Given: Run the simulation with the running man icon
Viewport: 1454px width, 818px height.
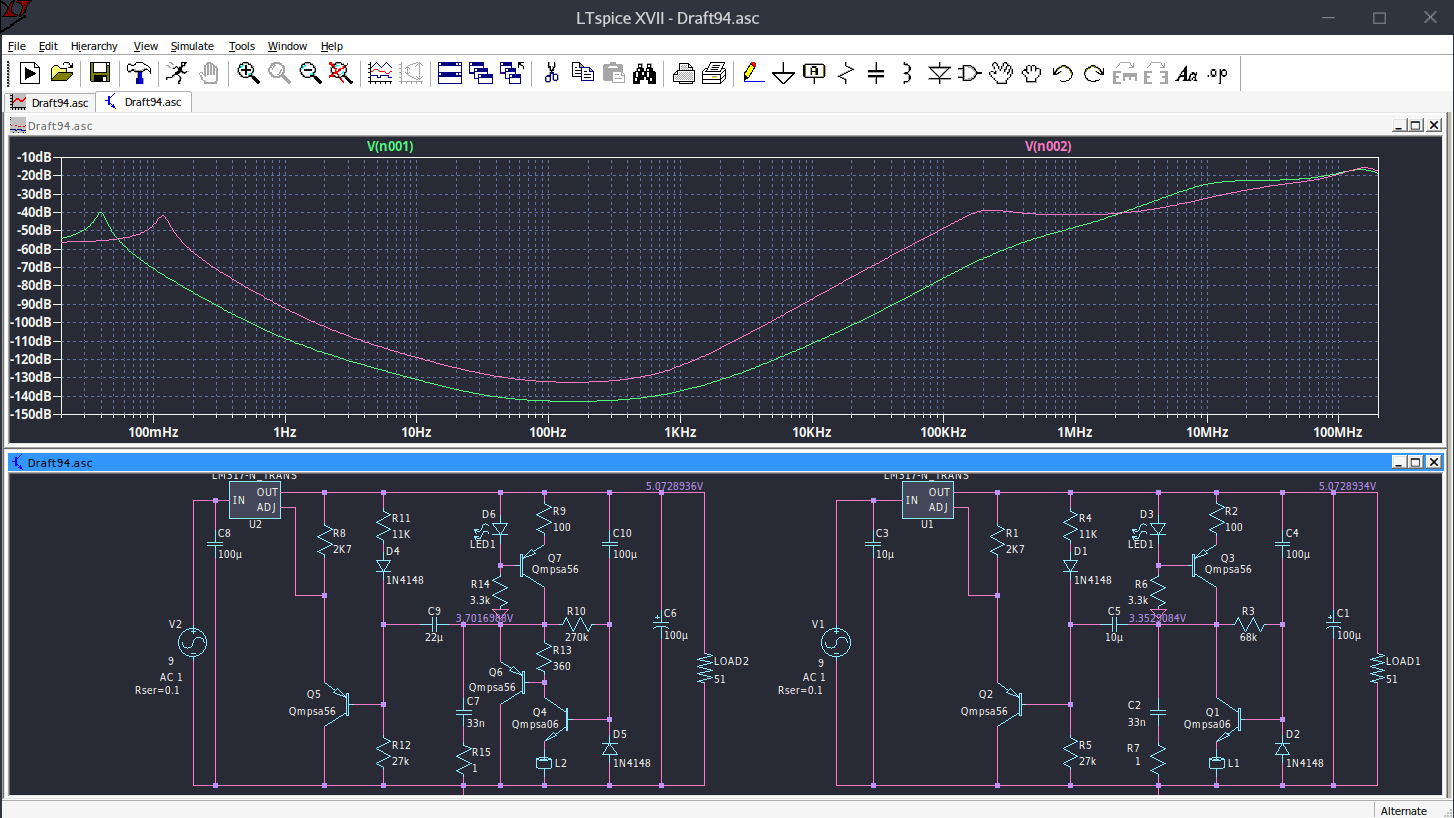Looking at the screenshot, I should (x=176, y=73).
